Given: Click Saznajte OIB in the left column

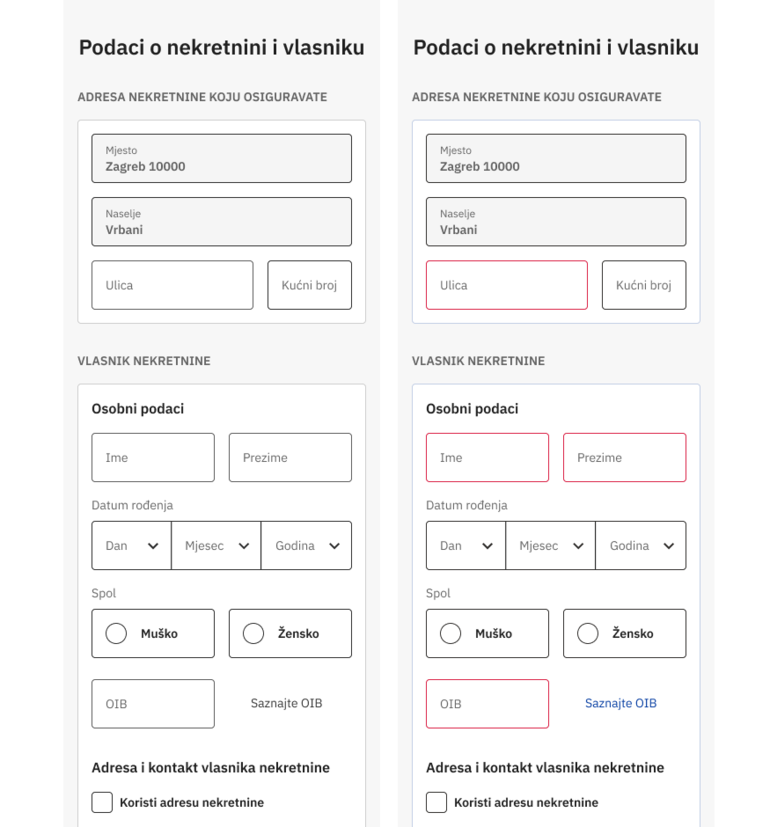Looking at the screenshot, I should [285, 703].
